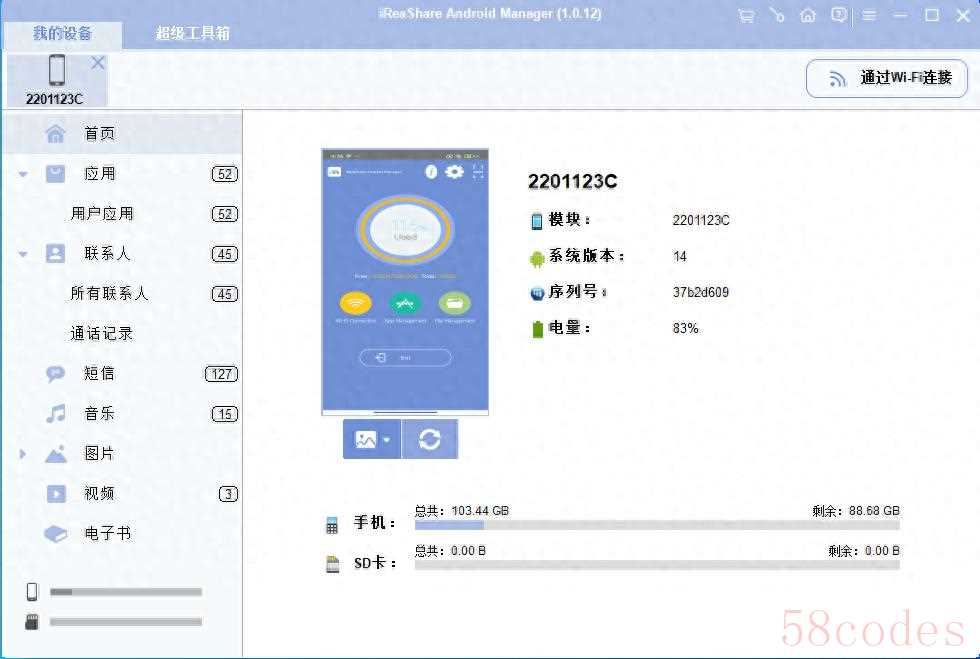Click the 手机 storage progress bar

[x=657, y=525]
